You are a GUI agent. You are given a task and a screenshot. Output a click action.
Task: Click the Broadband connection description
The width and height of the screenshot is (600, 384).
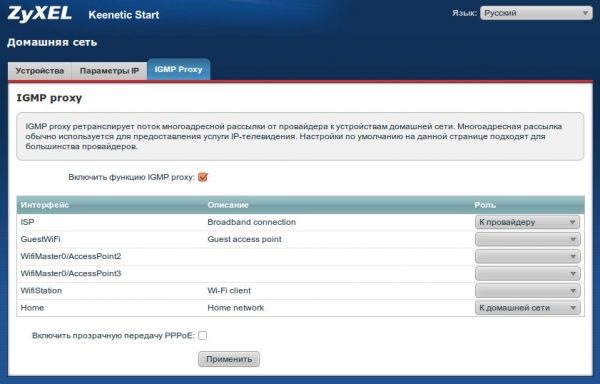tap(251, 222)
